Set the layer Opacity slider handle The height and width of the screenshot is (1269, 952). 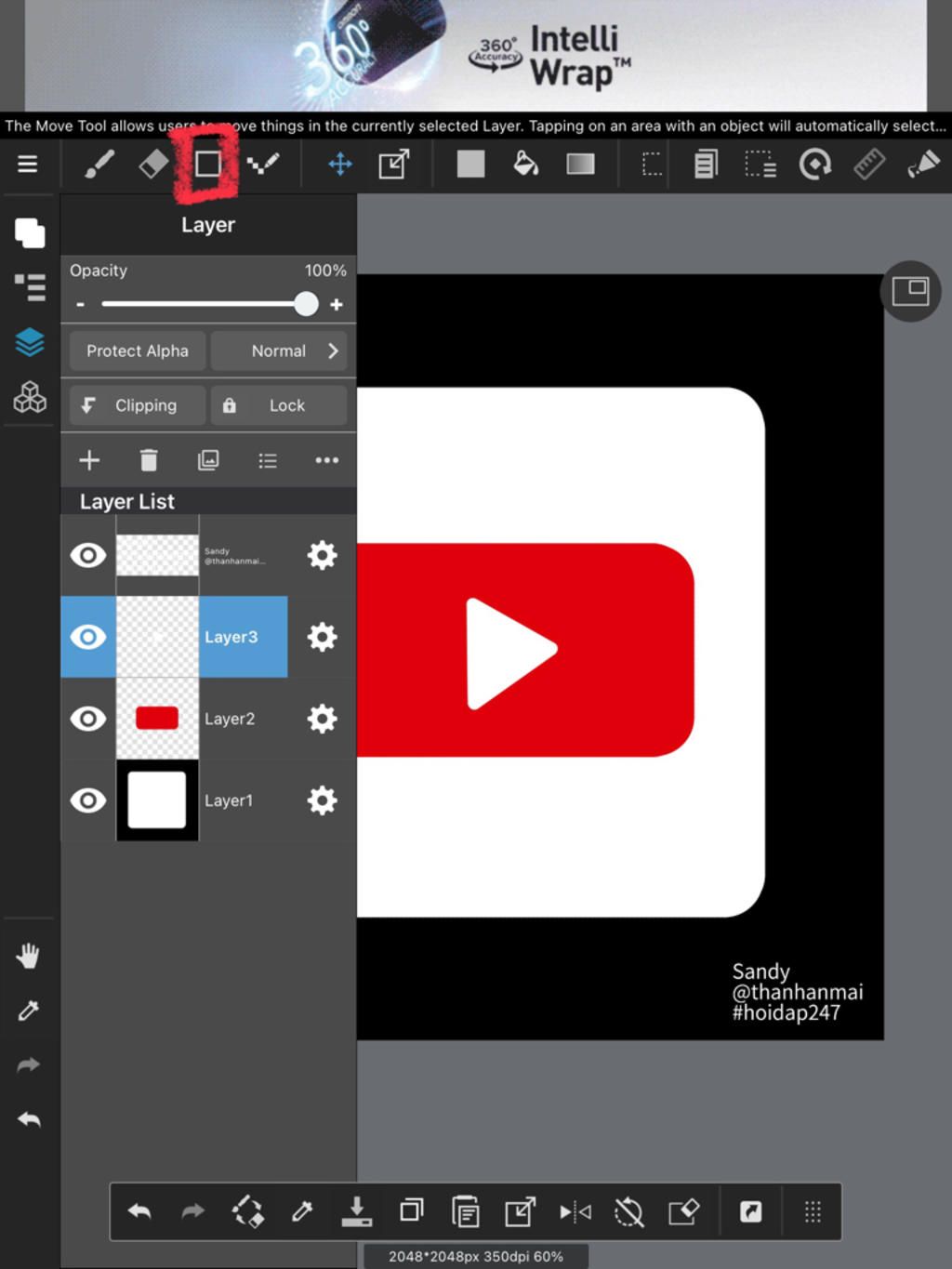306,304
